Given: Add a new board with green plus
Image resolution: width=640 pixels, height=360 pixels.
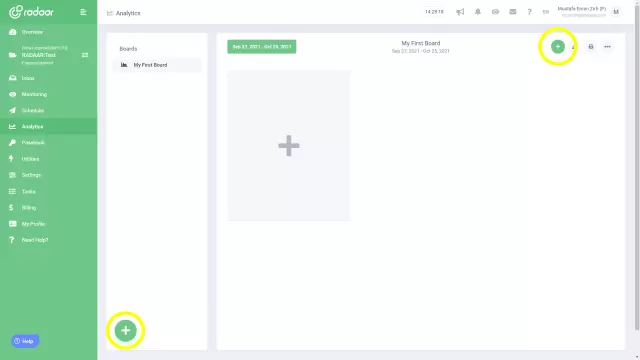Looking at the screenshot, I should pyautogui.click(x=125, y=331).
